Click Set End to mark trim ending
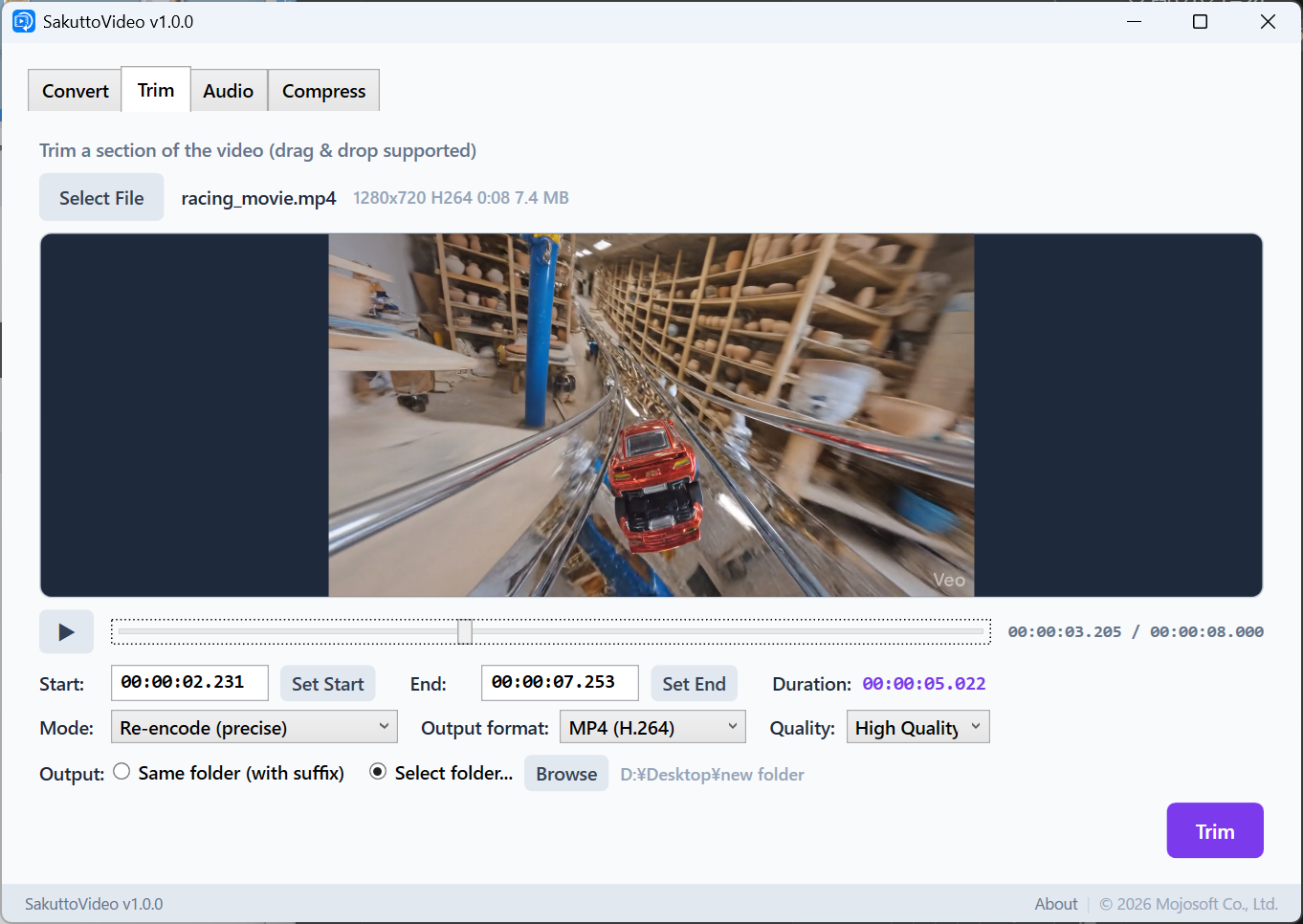1303x924 pixels. click(694, 684)
